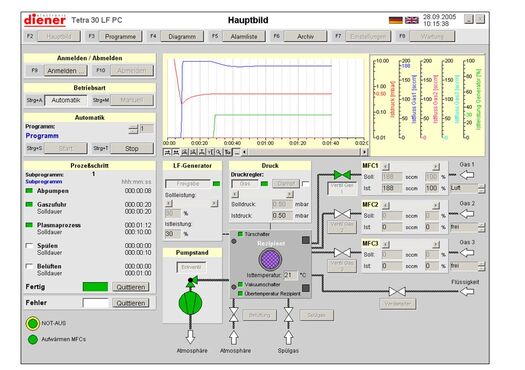Step the Programm number spinner
Image resolution: width=525 pixels, height=370 pixels.
(133, 129)
